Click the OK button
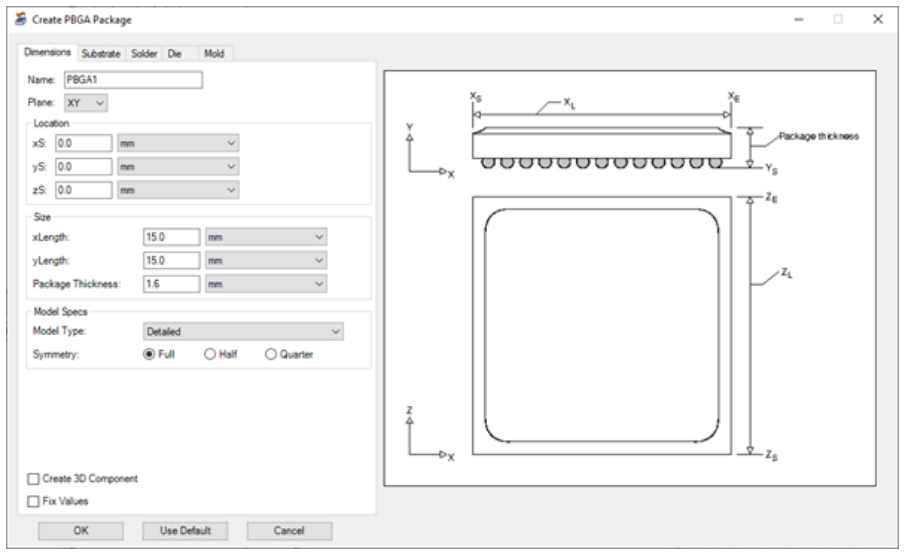This screenshot has height=556, width=909. (80, 531)
